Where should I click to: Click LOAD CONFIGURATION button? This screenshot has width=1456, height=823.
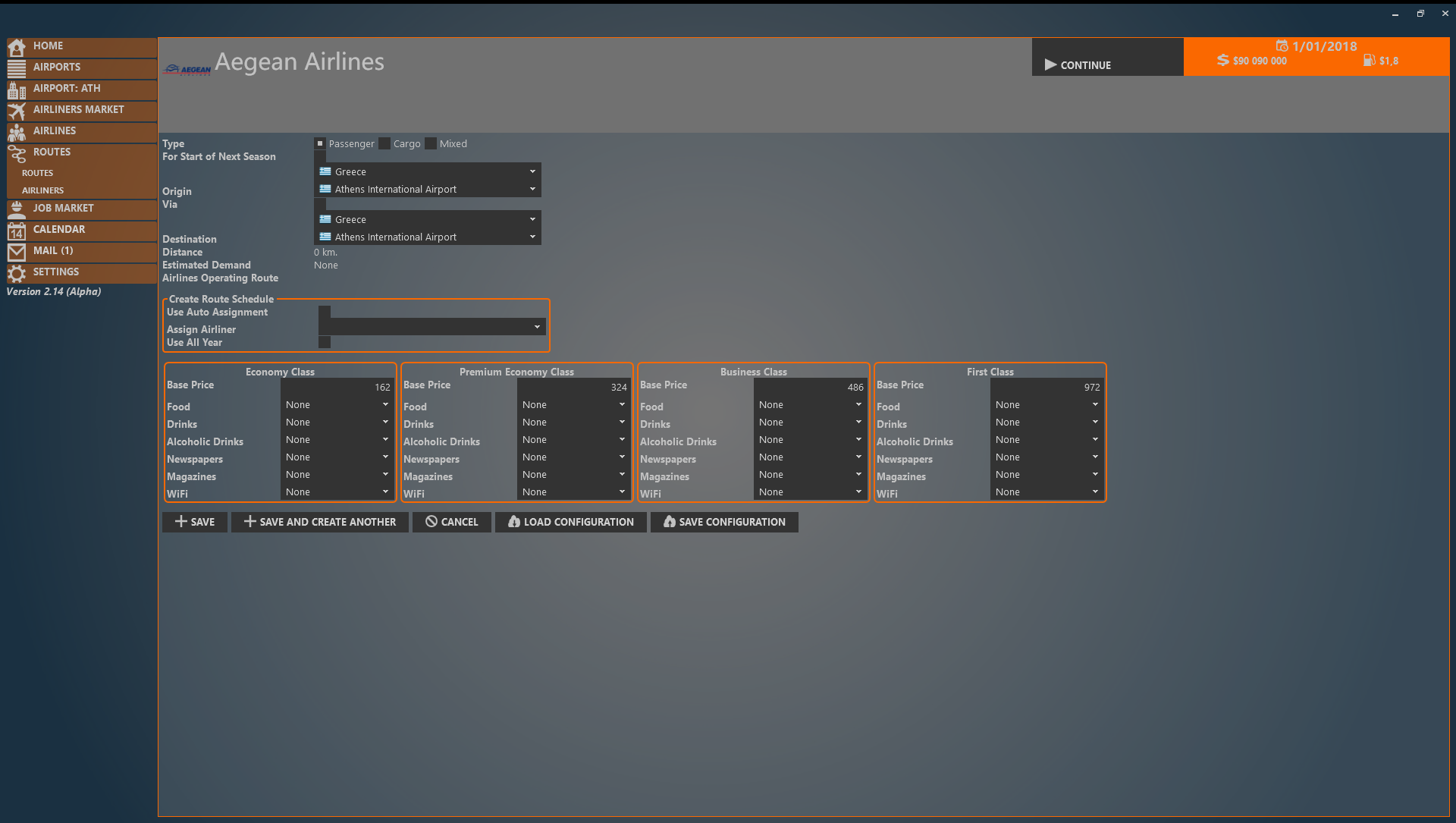[571, 522]
